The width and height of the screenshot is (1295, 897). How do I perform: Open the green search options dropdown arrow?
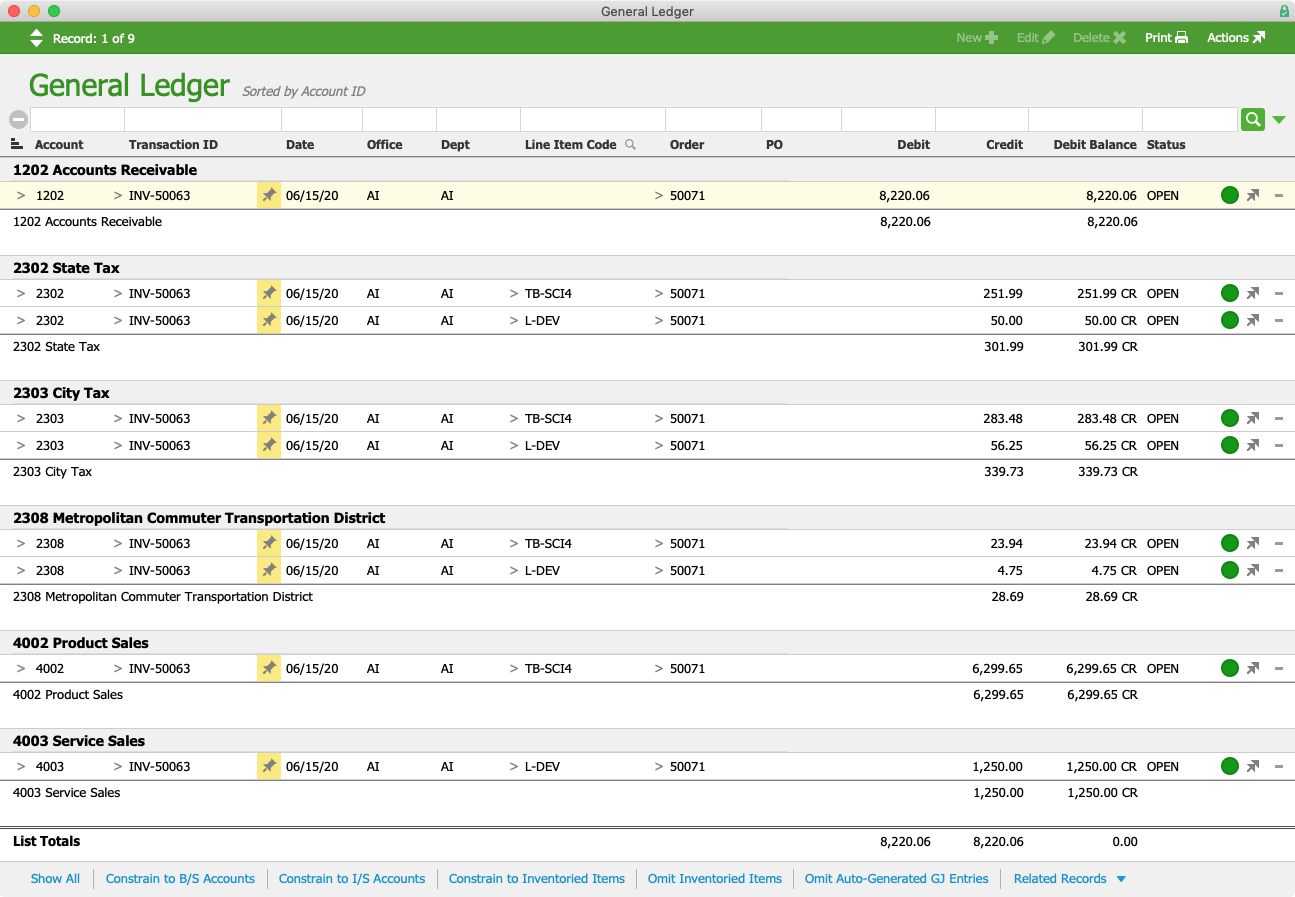coord(1279,120)
